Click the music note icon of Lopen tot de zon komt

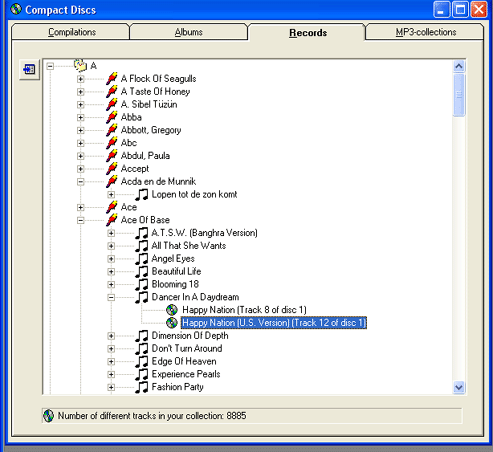click(142, 194)
